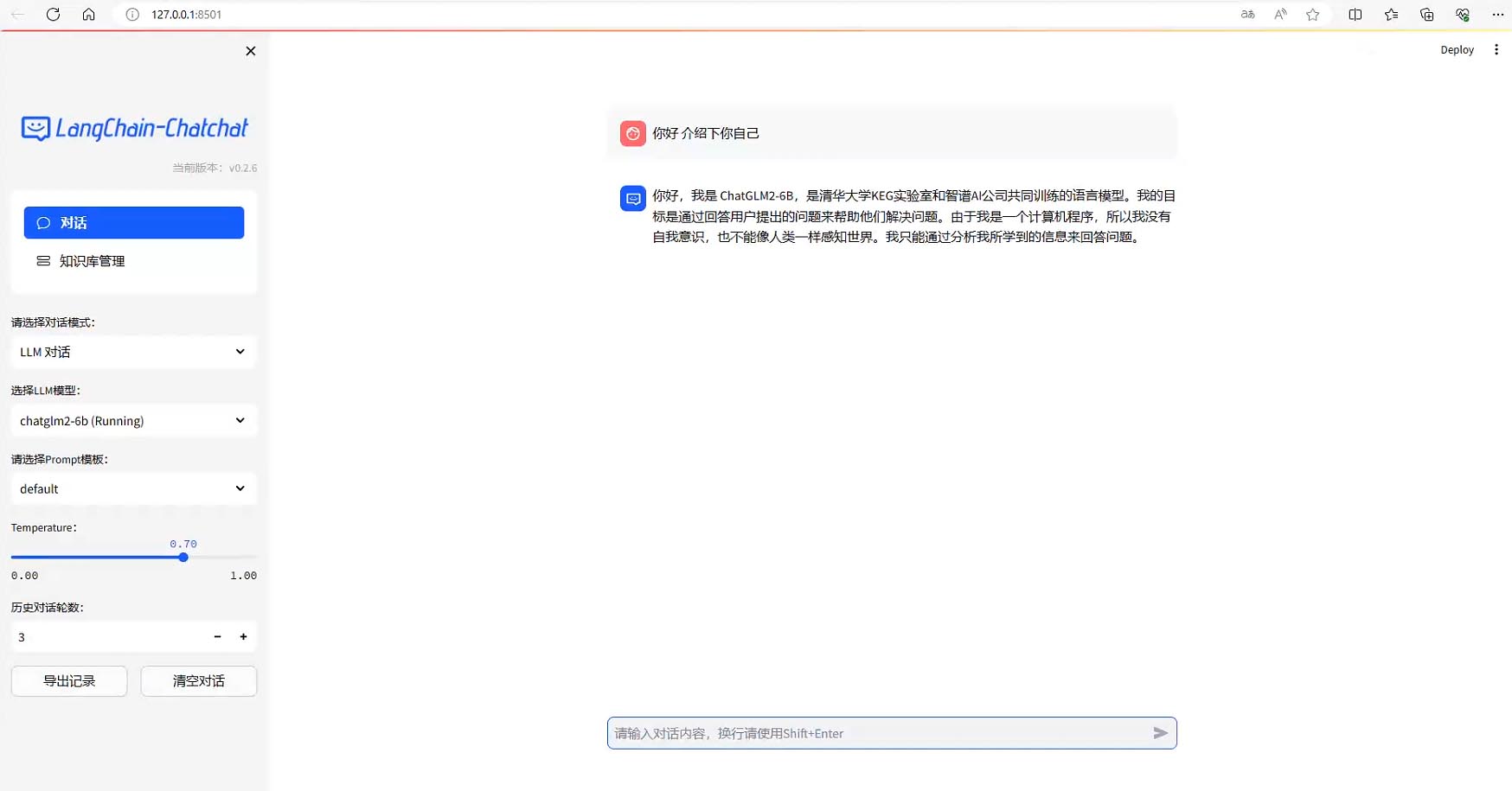
Task: Click the Deploy button
Action: (x=1457, y=50)
